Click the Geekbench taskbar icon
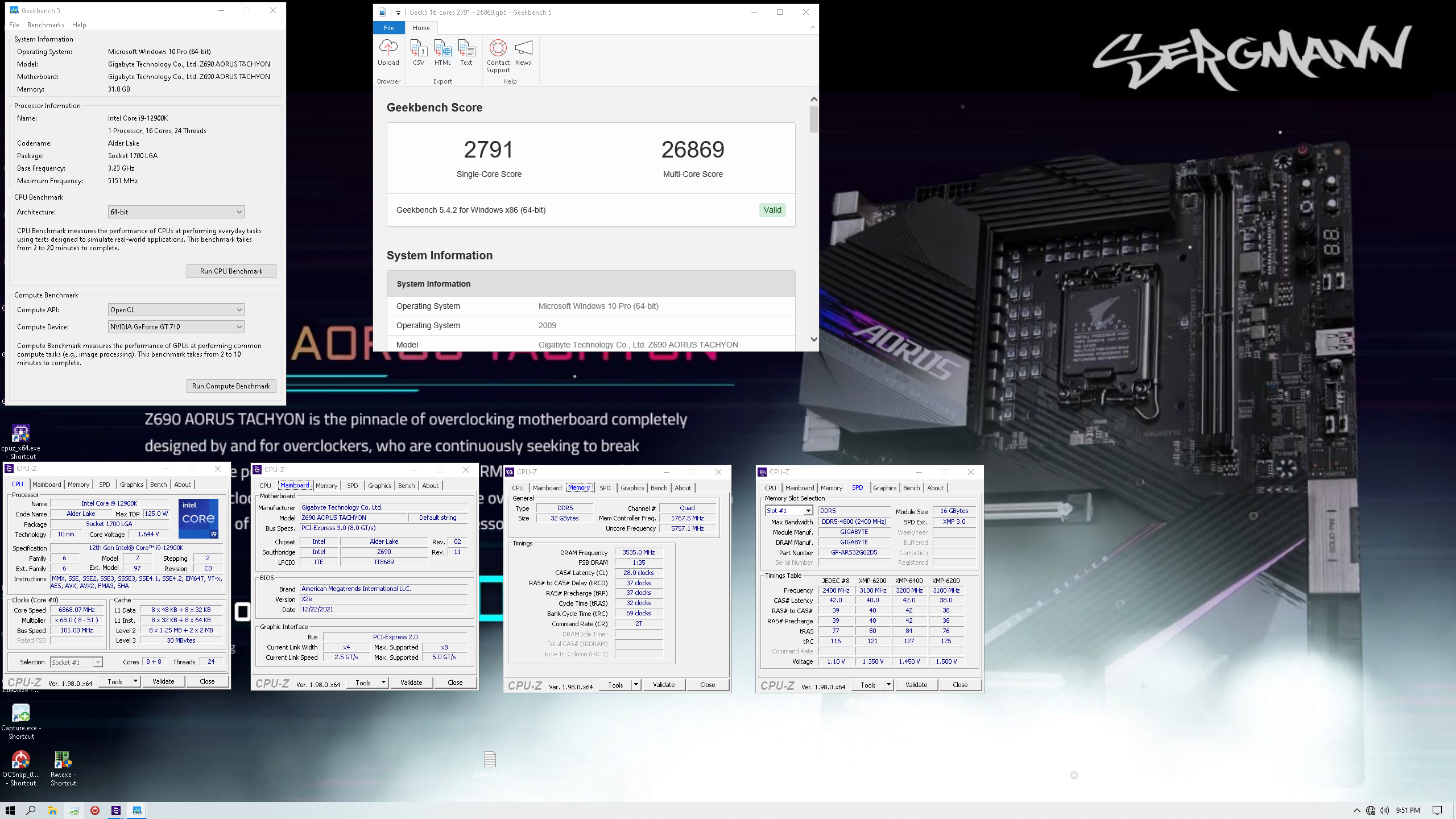This screenshot has width=1456, height=819. pyautogui.click(x=137, y=810)
